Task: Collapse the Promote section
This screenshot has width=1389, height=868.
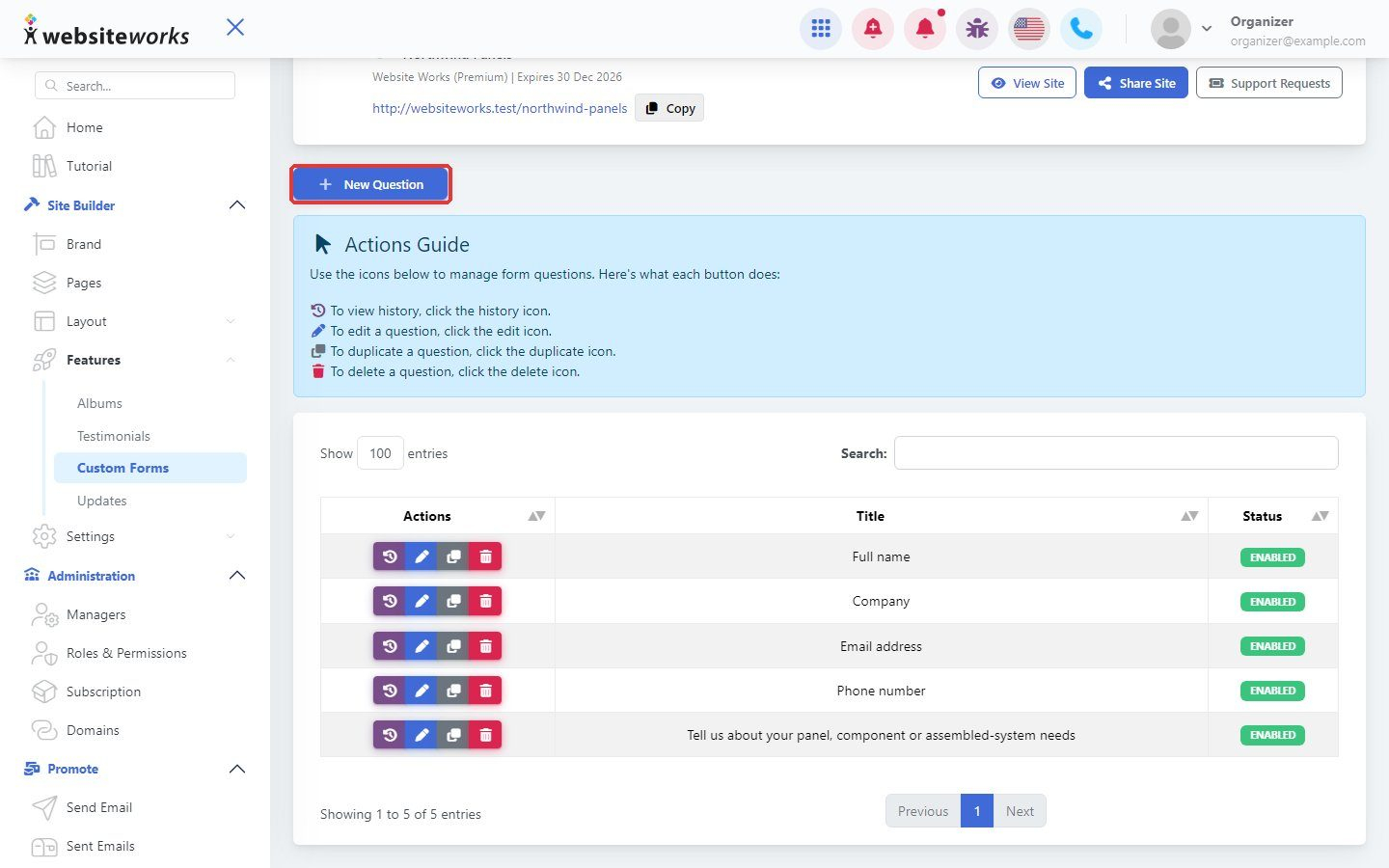Action: pyautogui.click(x=237, y=769)
